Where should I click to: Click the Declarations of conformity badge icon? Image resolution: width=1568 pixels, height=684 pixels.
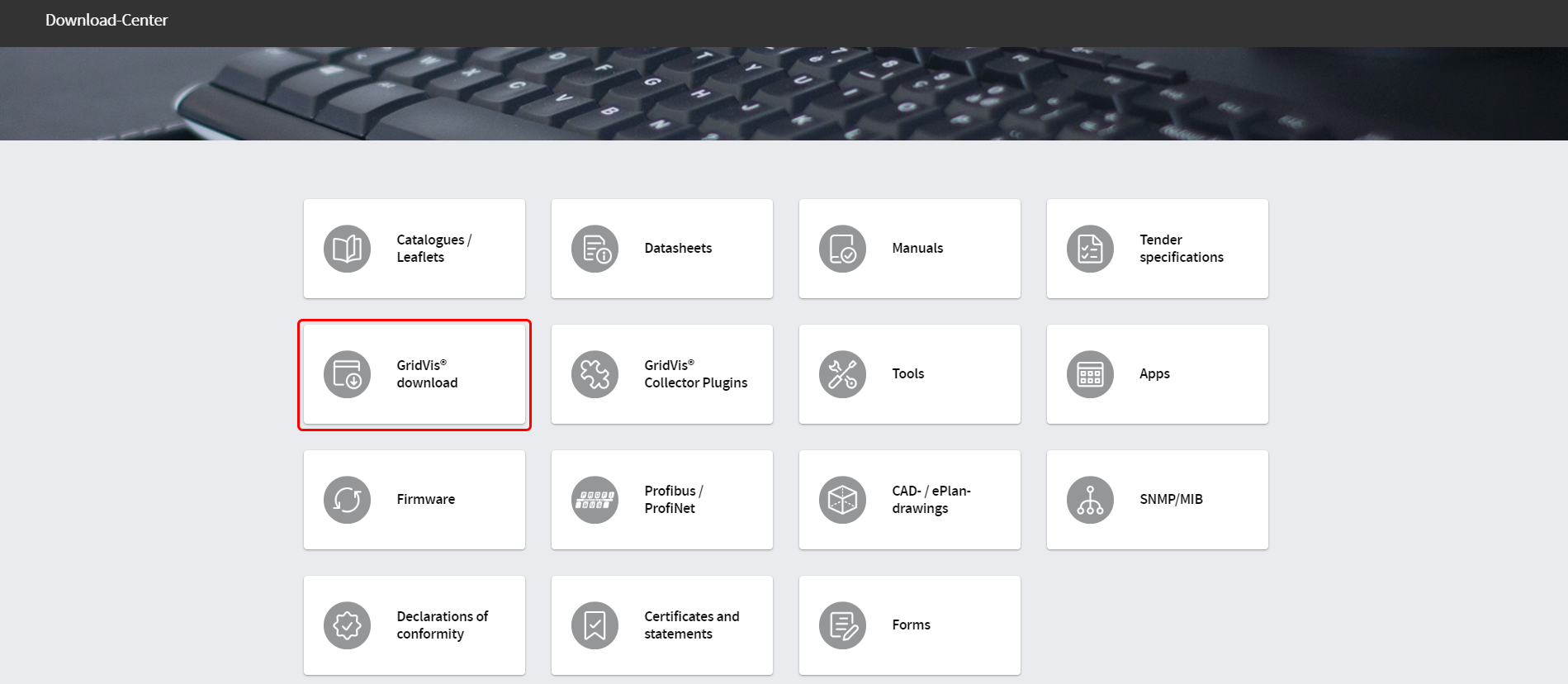coord(347,625)
